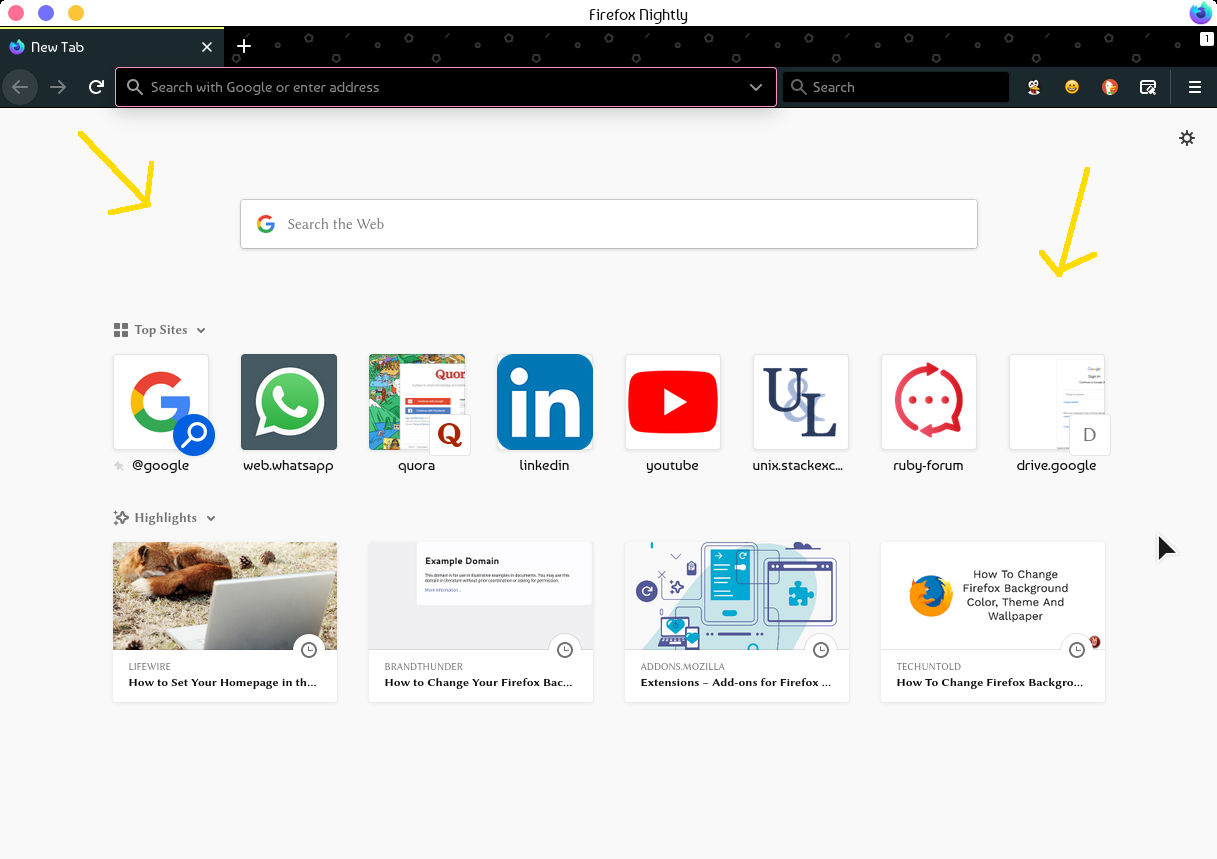Screen dimensions: 1217x859
Task: Click the BRANDTHUNDER source label
Action: [x=423, y=666]
